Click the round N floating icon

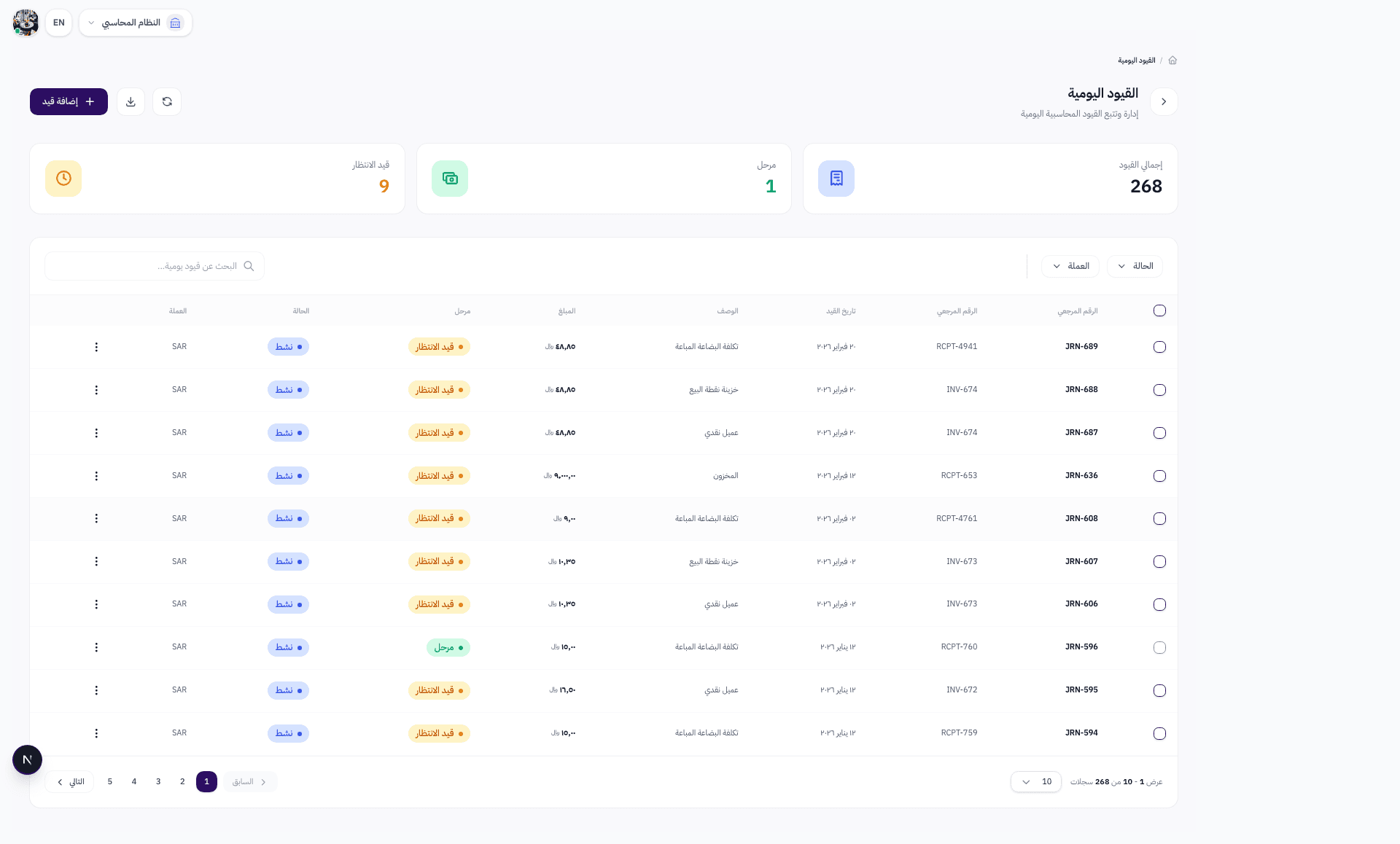coord(27,759)
